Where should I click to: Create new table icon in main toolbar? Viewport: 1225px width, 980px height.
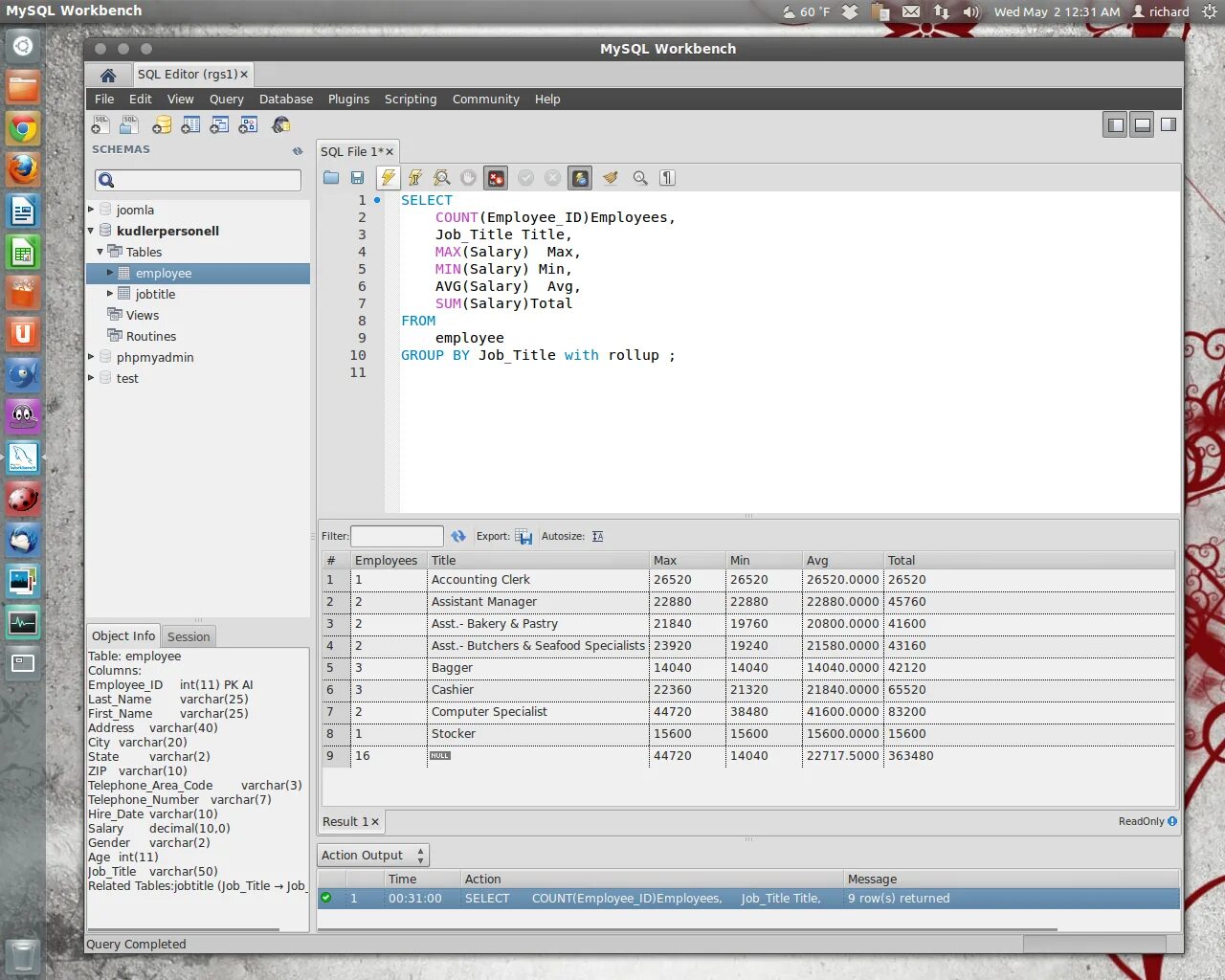point(190,124)
